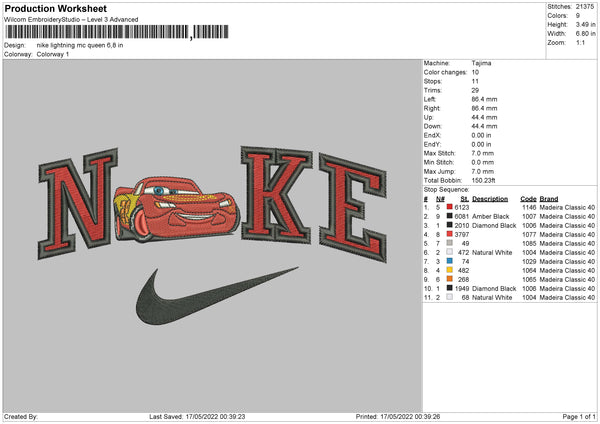Select the red swatch beside 3797 stitches
The image size is (600, 424).
[450, 234]
